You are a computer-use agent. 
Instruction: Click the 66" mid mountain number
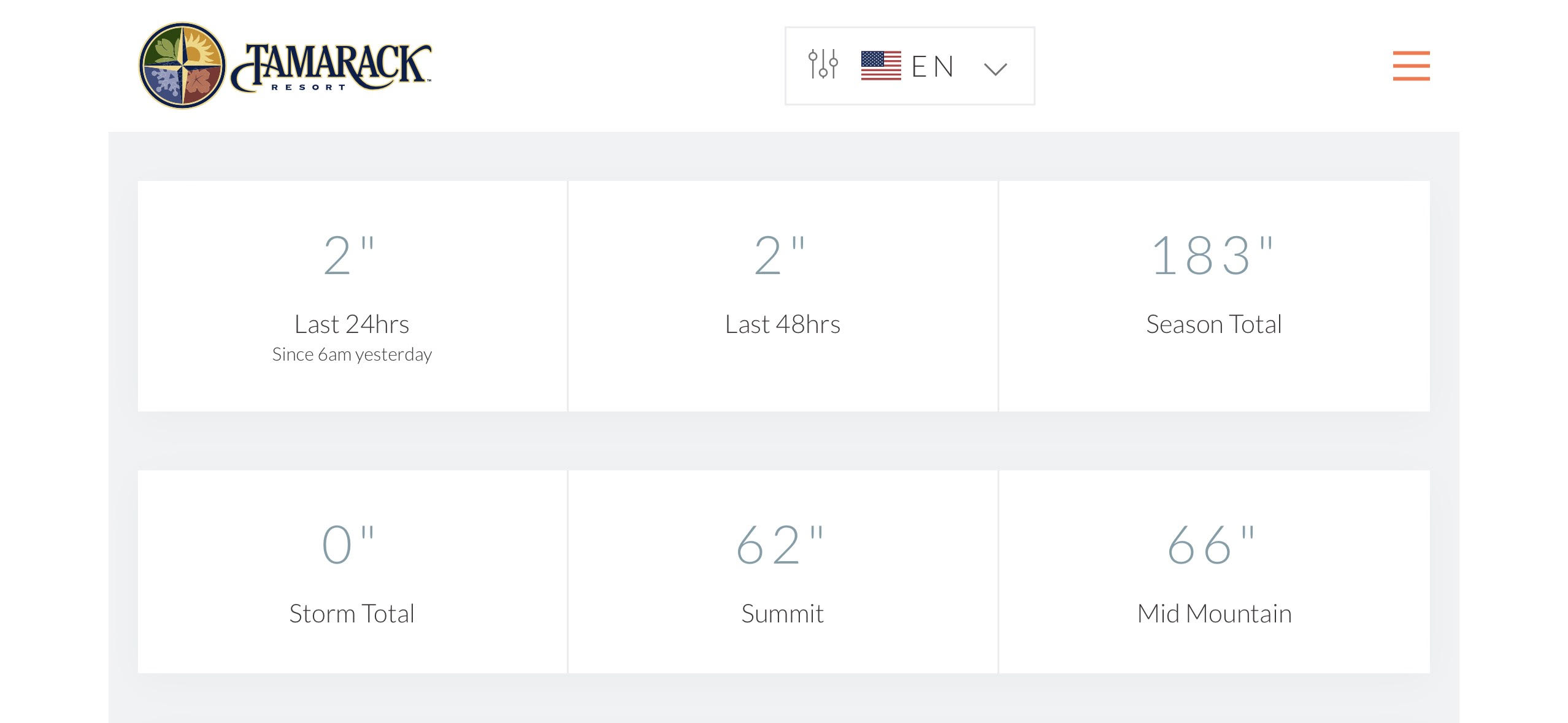tap(1211, 545)
